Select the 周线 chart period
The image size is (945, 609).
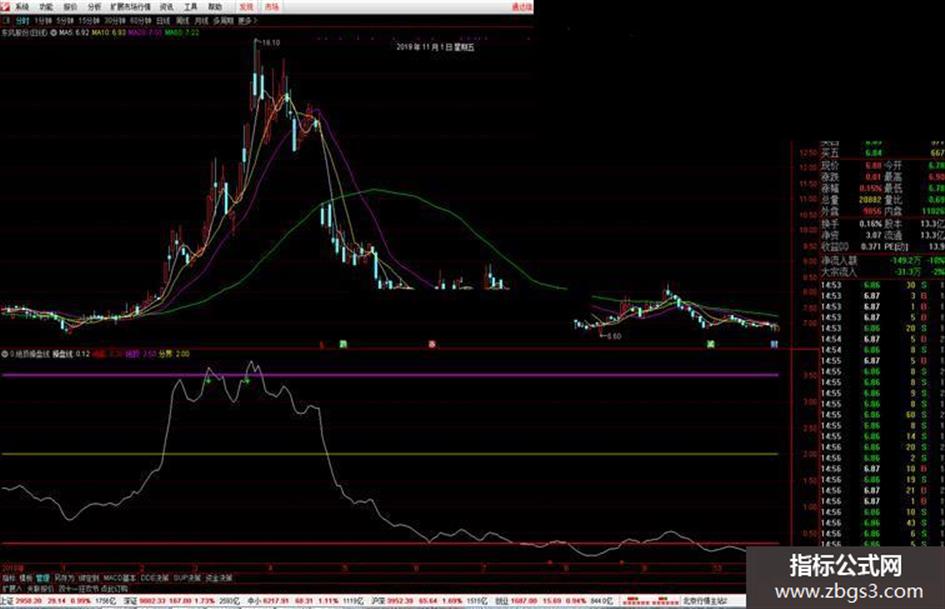point(182,21)
